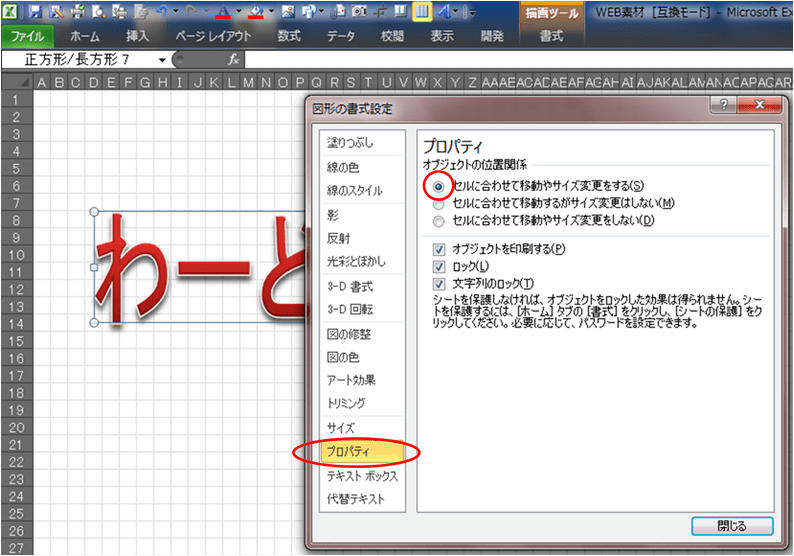Toggle the print object checkbox

point(439,249)
